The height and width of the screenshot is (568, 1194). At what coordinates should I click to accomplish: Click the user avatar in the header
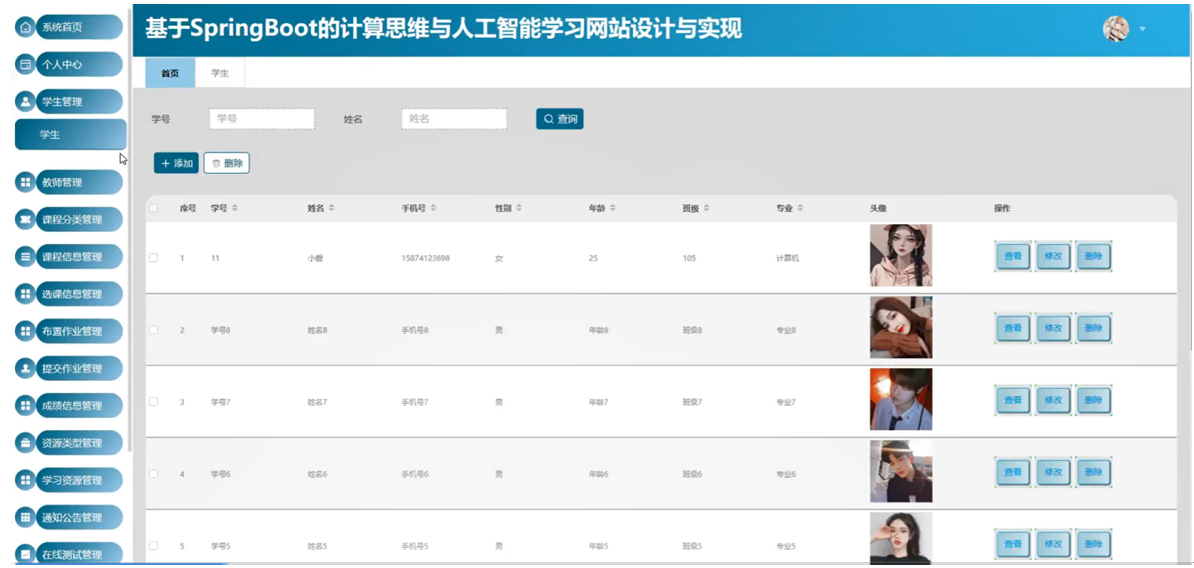(x=1116, y=29)
